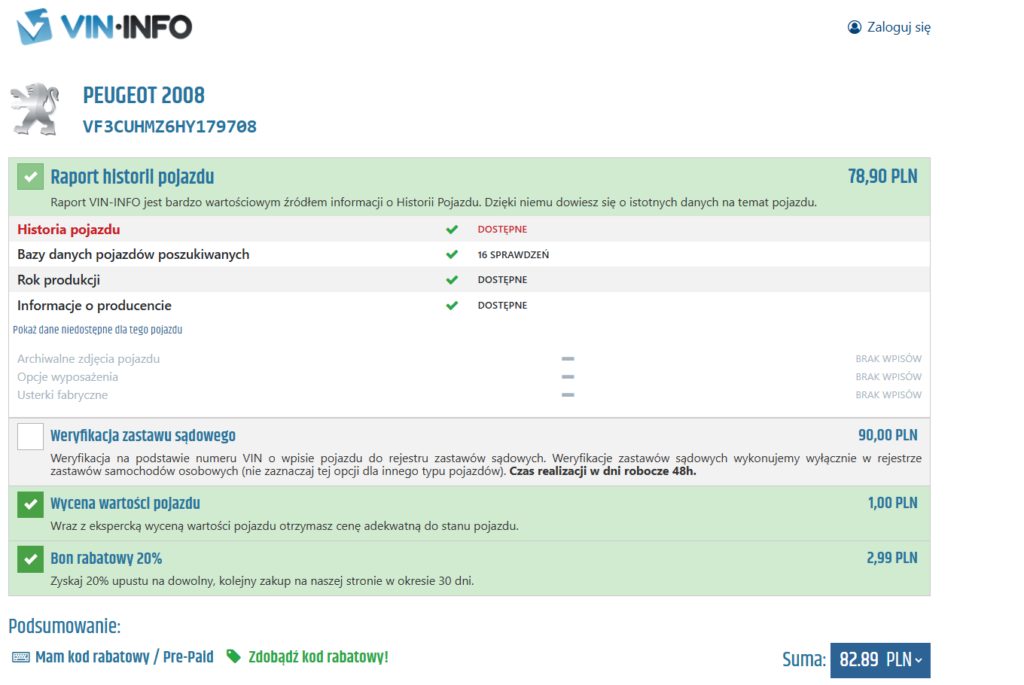Click the user account icon
The width and height of the screenshot is (1024, 685).
point(854,27)
